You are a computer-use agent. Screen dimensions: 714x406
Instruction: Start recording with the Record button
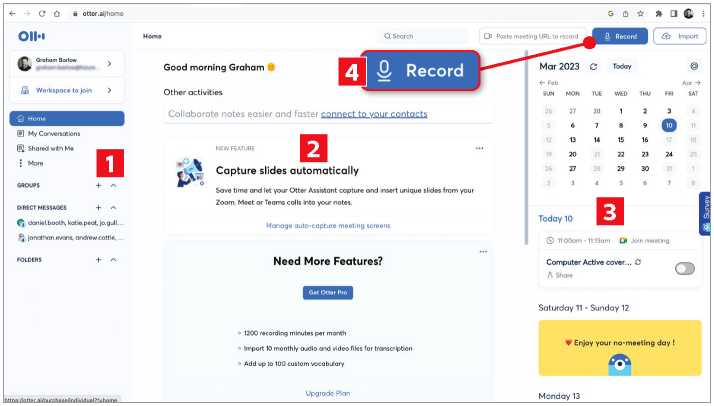(x=620, y=36)
